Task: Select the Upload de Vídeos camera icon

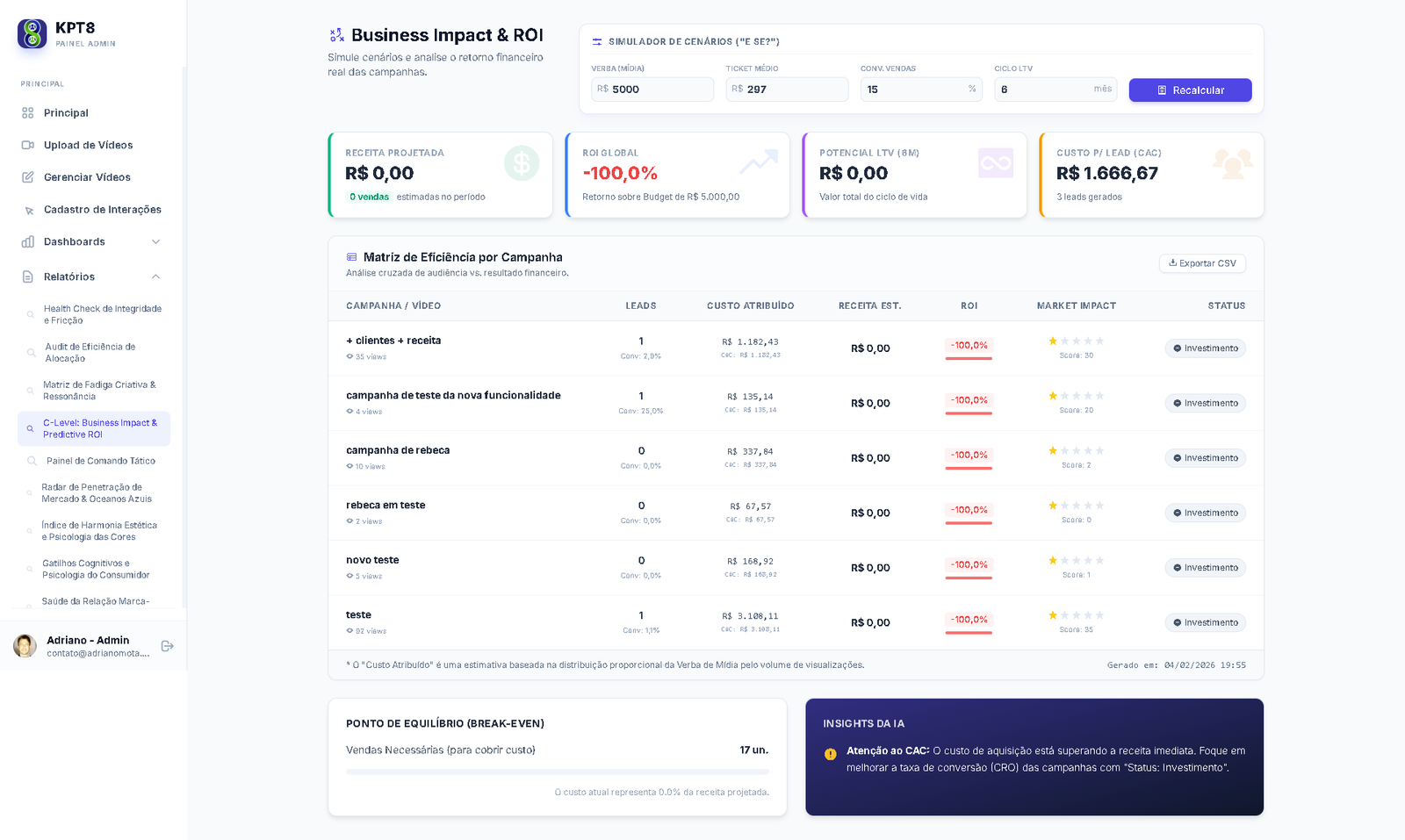Action: point(27,145)
